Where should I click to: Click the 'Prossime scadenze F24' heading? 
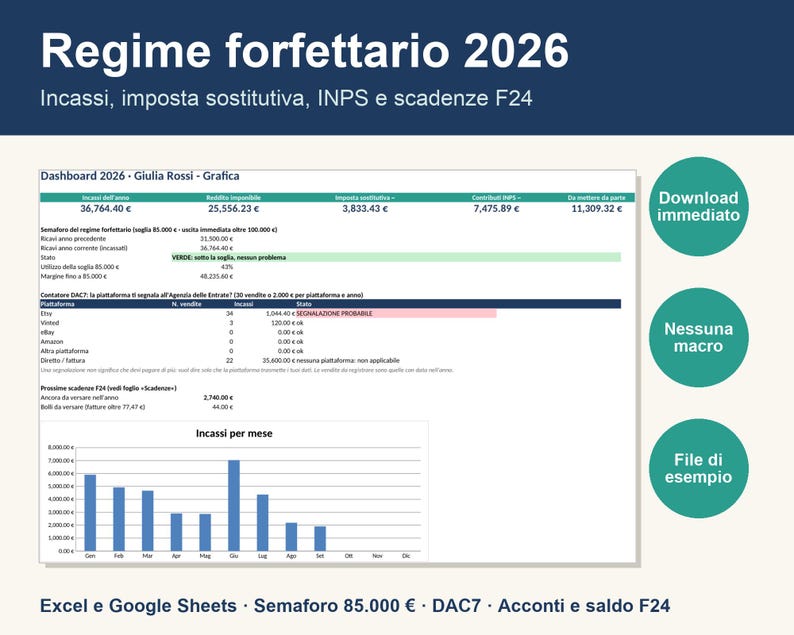point(108,388)
